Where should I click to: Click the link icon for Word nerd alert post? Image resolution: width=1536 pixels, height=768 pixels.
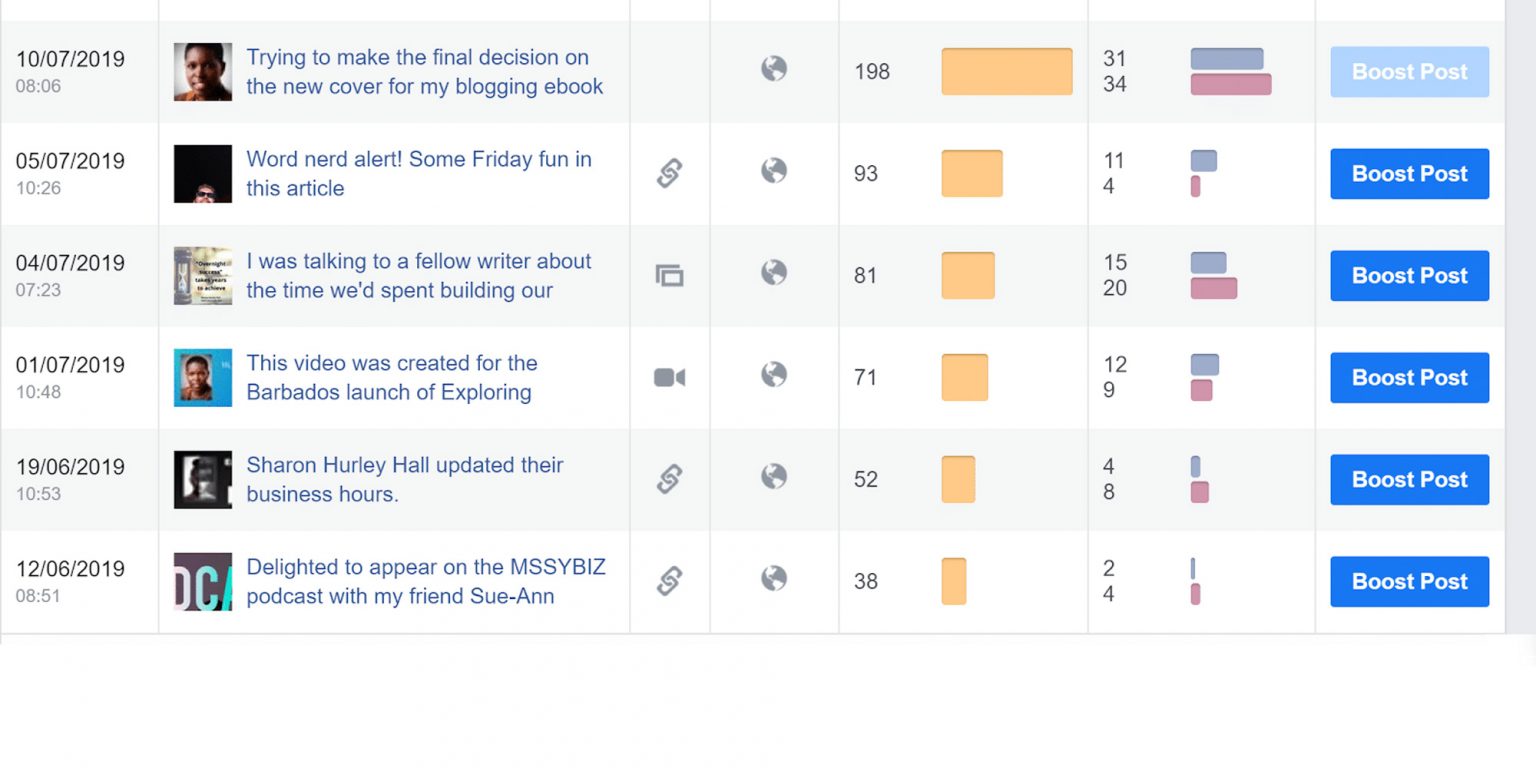(x=669, y=173)
